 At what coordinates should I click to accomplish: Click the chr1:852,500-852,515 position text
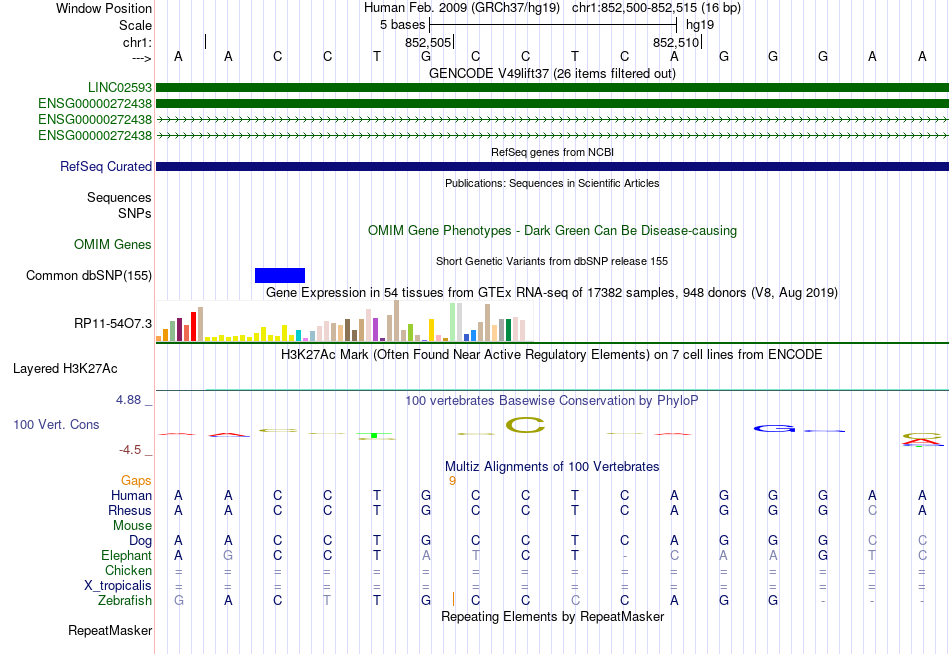[656, 8]
